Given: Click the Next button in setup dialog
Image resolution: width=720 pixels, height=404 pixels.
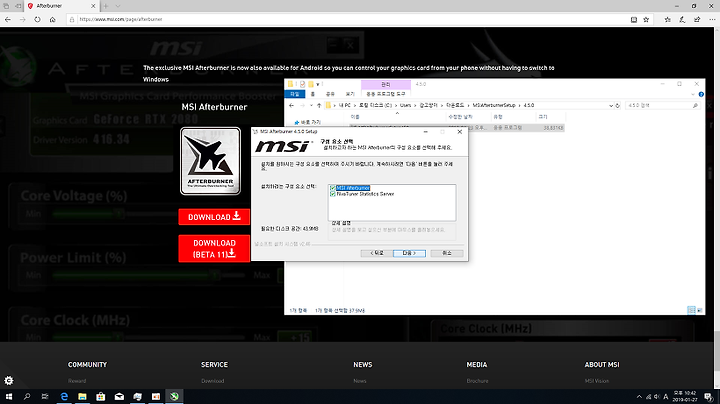Looking at the screenshot, I should click(409, 253).
